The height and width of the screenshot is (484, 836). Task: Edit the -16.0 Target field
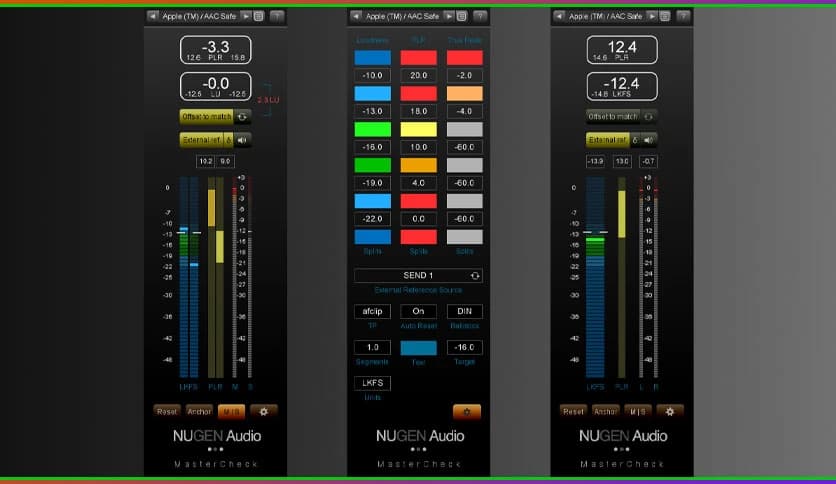[464, 347]
